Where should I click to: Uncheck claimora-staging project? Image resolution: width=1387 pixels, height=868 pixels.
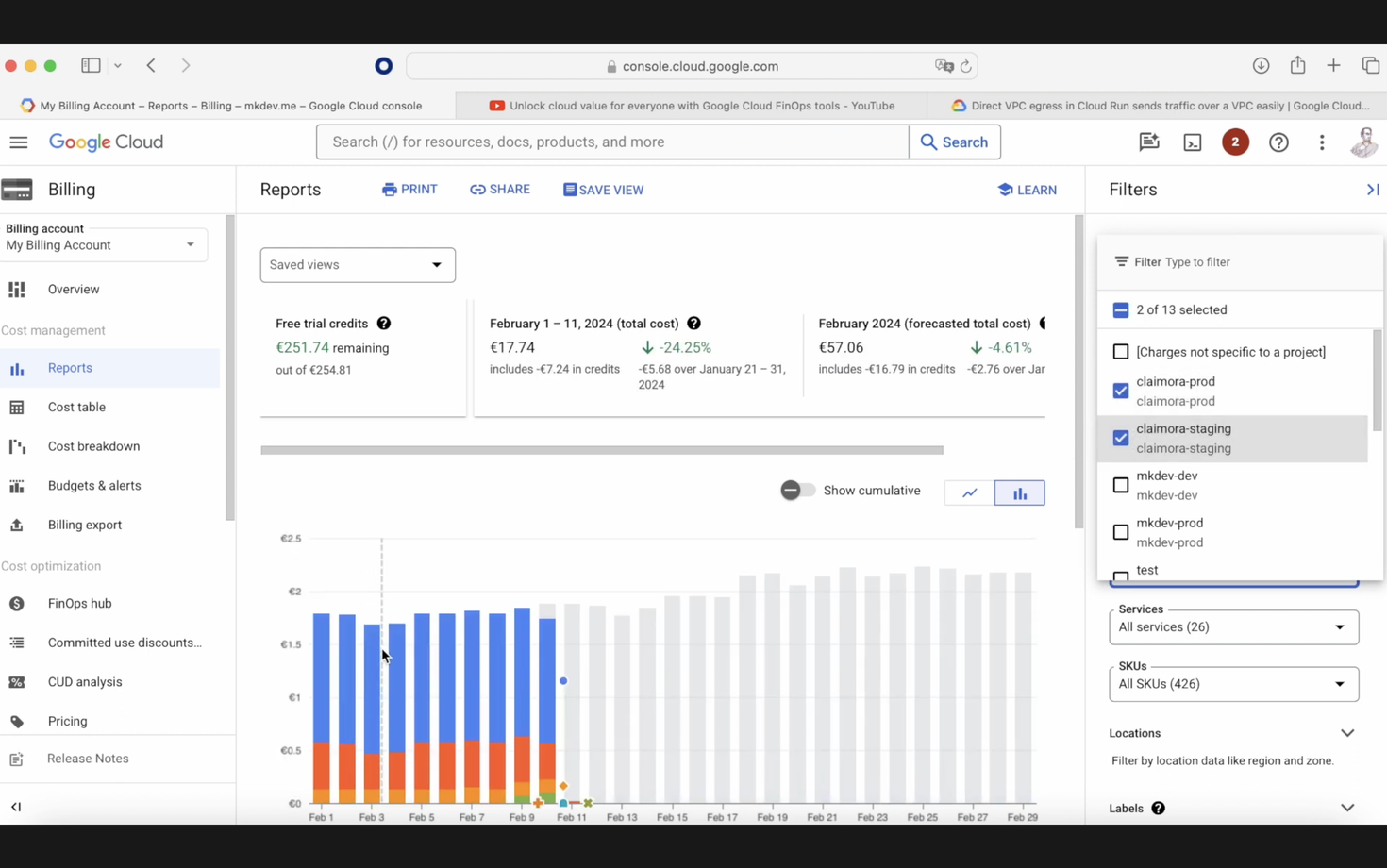coord(1121,438)
